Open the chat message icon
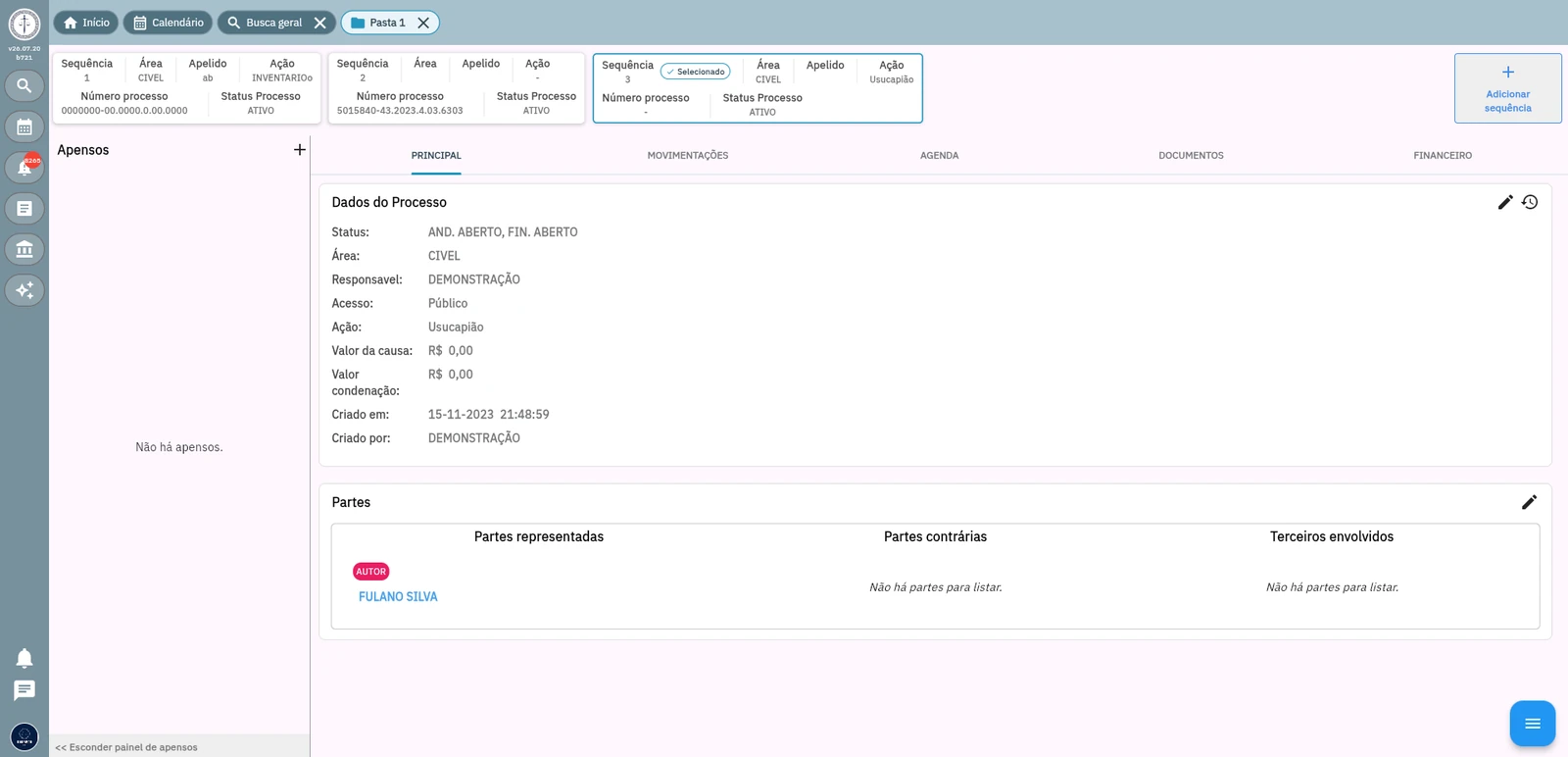1568x757 pixels. pos(24,690)
